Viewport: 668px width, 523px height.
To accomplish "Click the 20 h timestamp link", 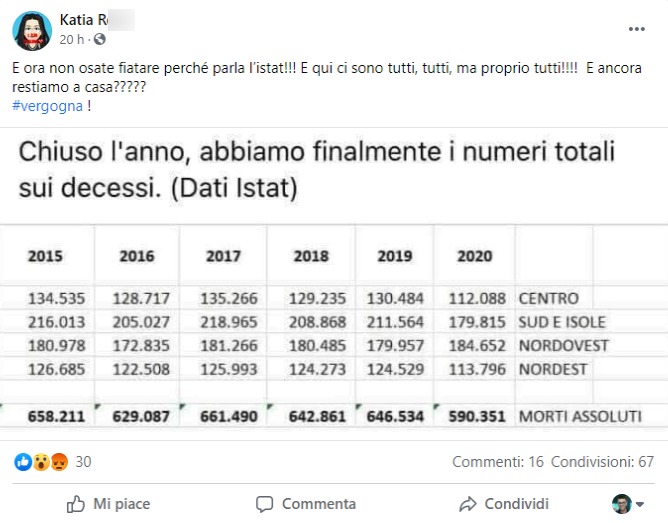I will tap(72, 40).
